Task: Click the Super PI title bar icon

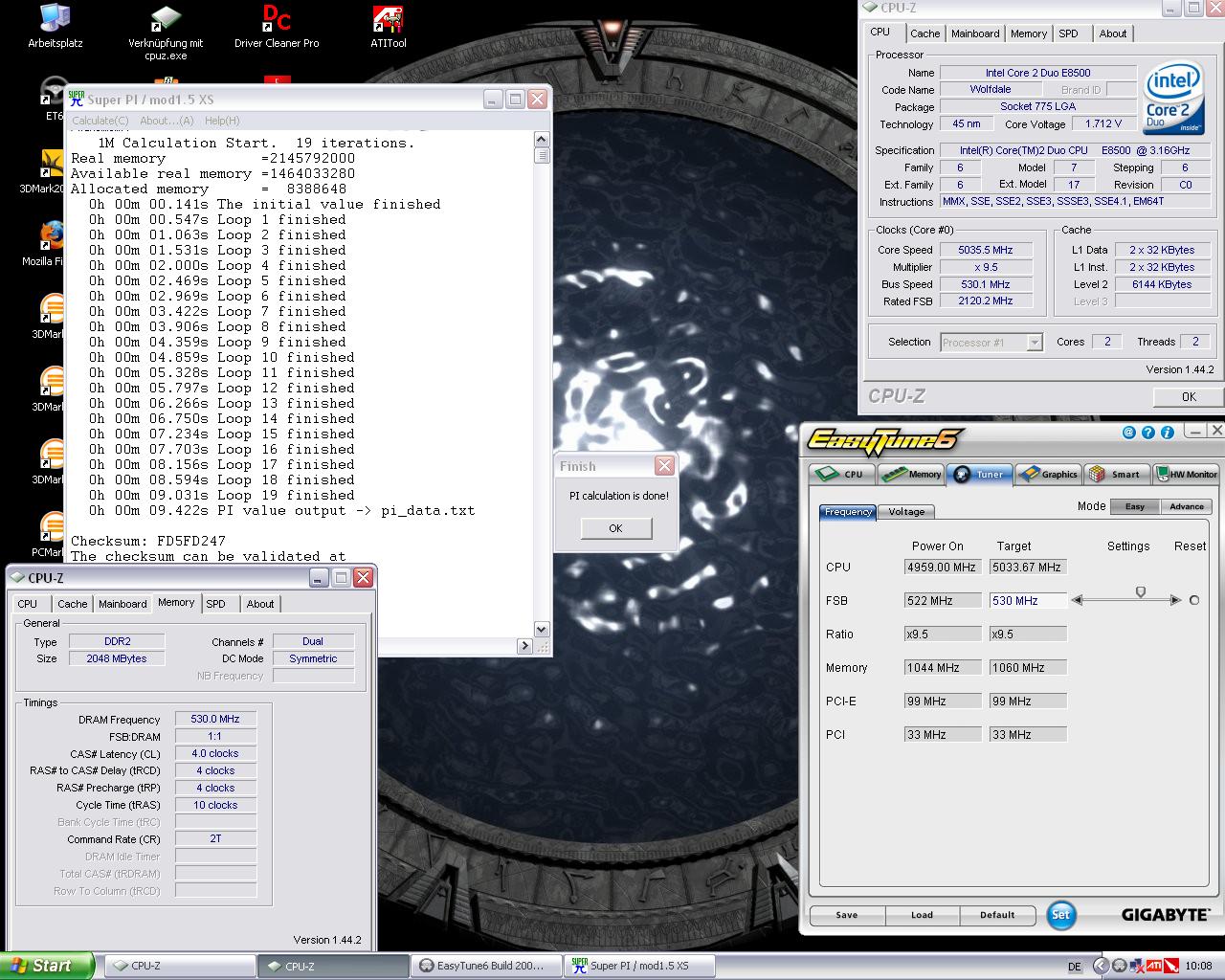Action: (77, 99)
